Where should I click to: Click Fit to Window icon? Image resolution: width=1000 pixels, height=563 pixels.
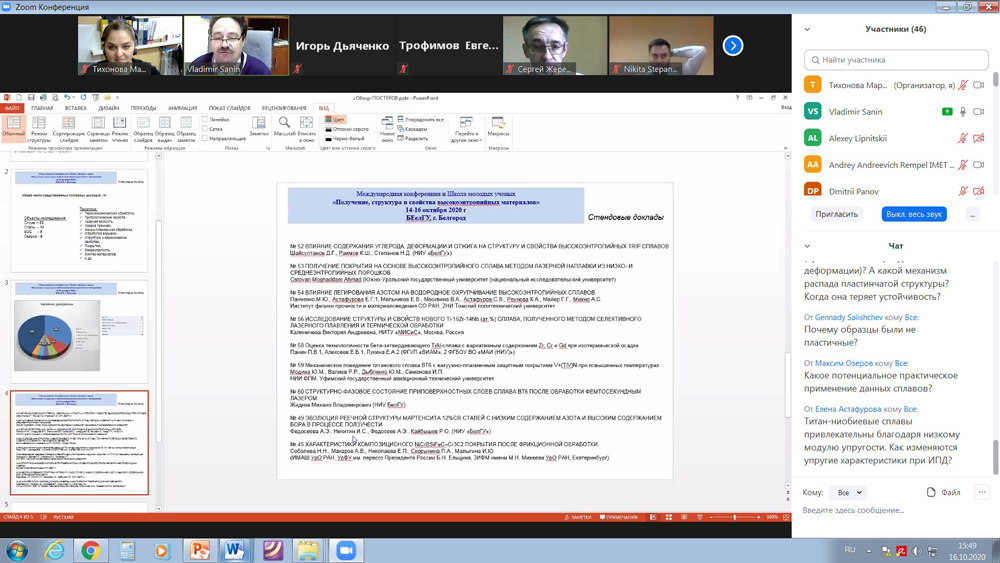point(306,127)
